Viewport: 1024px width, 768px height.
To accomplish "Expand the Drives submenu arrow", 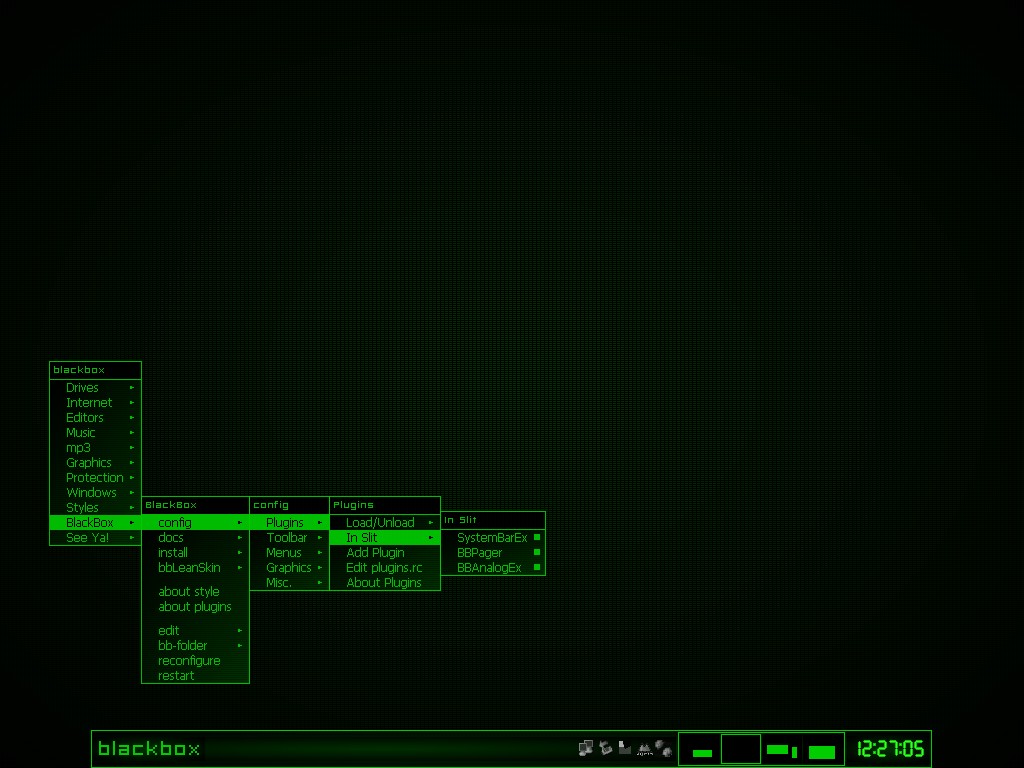I will 132,388.
